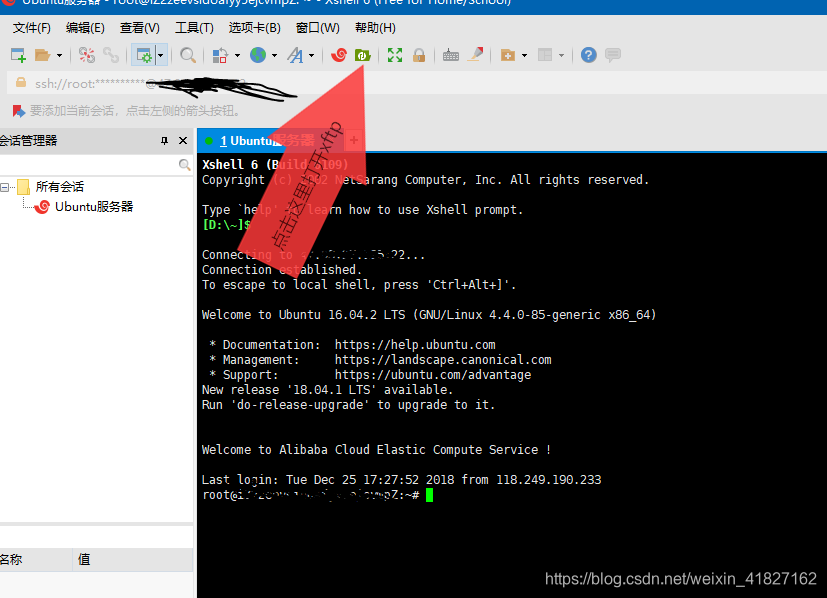The height and width of the screenshot is (598, 827).
Task: Expand the properties dropdown arrow
Action: point(161,55)
